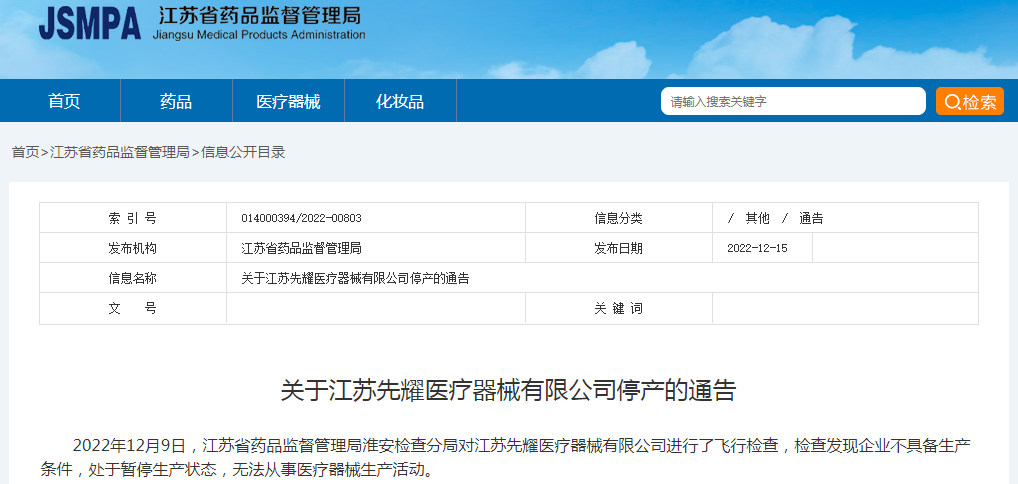Click the 信息名称 label cell

click(132, 278)
